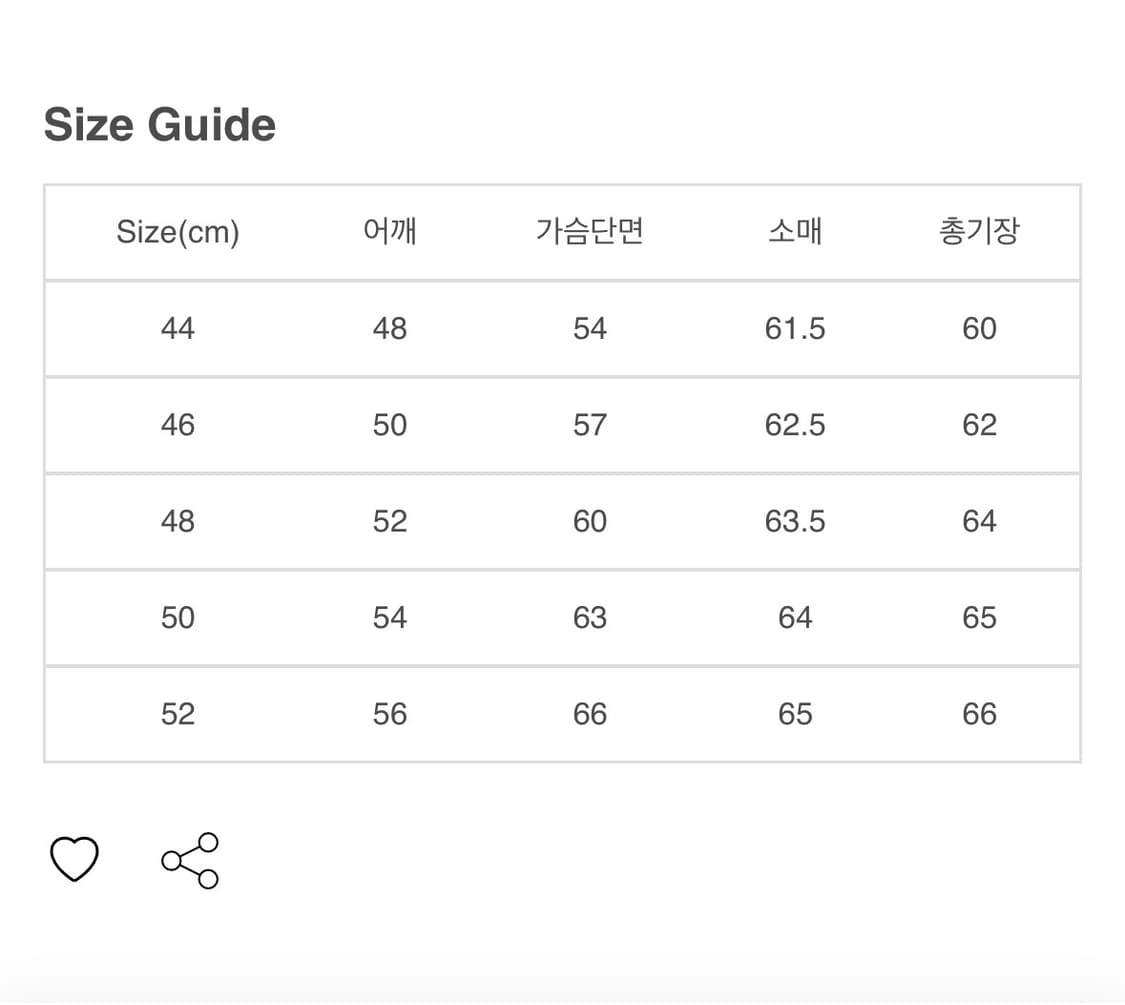Select the 63.5 sleeve value for size 48

[x=795, y=521]
